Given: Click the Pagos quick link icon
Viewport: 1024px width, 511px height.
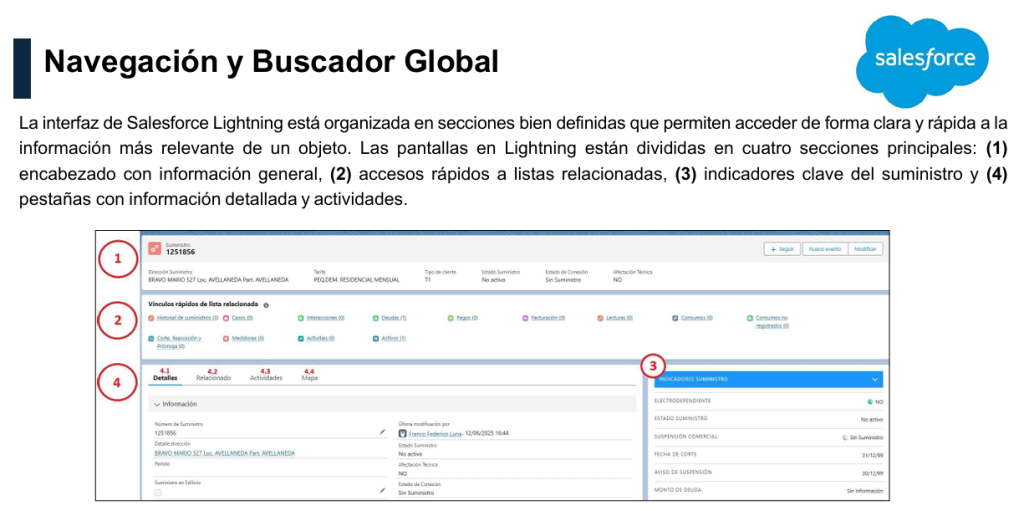Looking at the screenshot, I should tap(451, 318).
